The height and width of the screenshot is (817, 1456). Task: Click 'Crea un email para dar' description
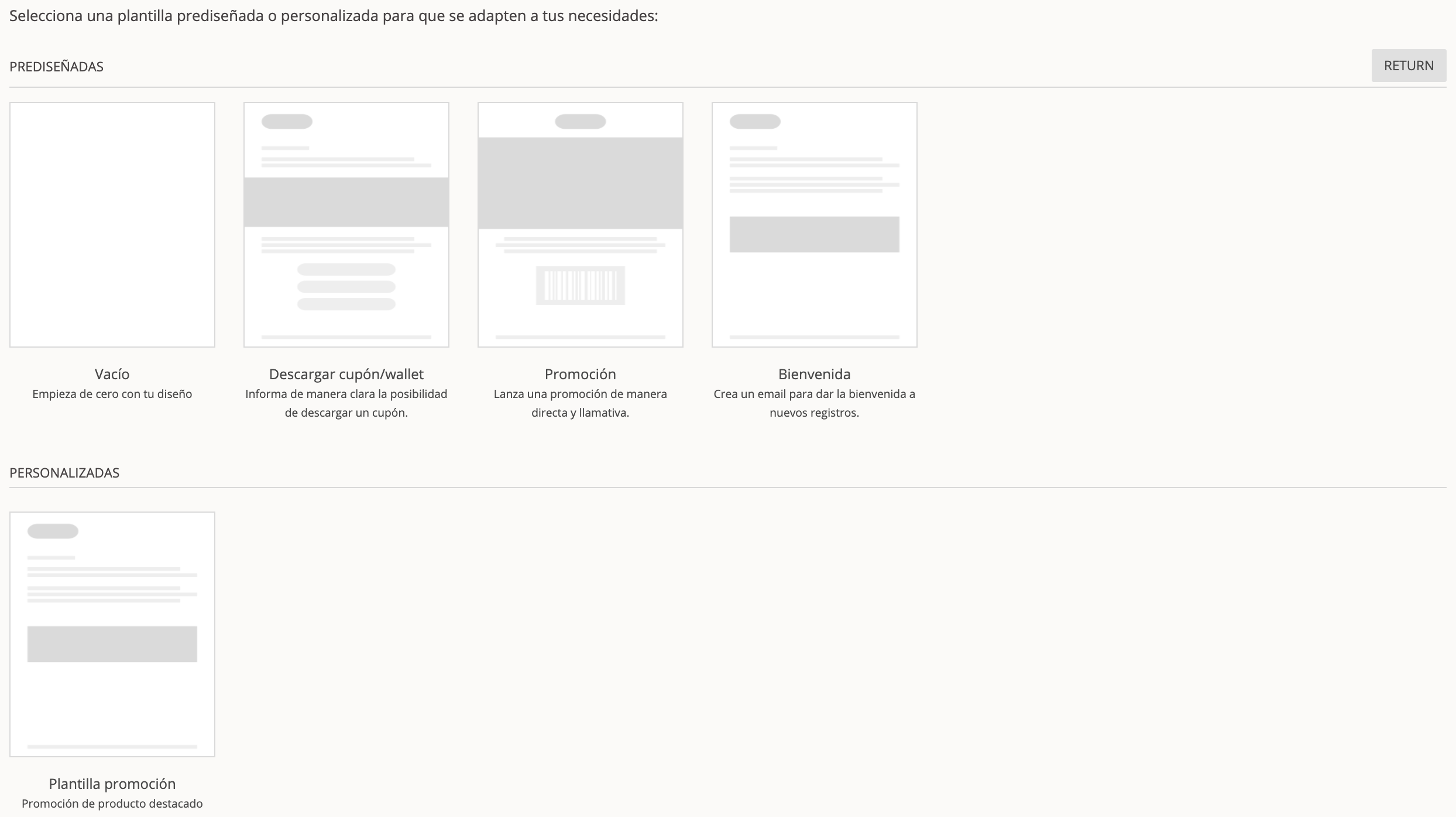coord(815,394)
